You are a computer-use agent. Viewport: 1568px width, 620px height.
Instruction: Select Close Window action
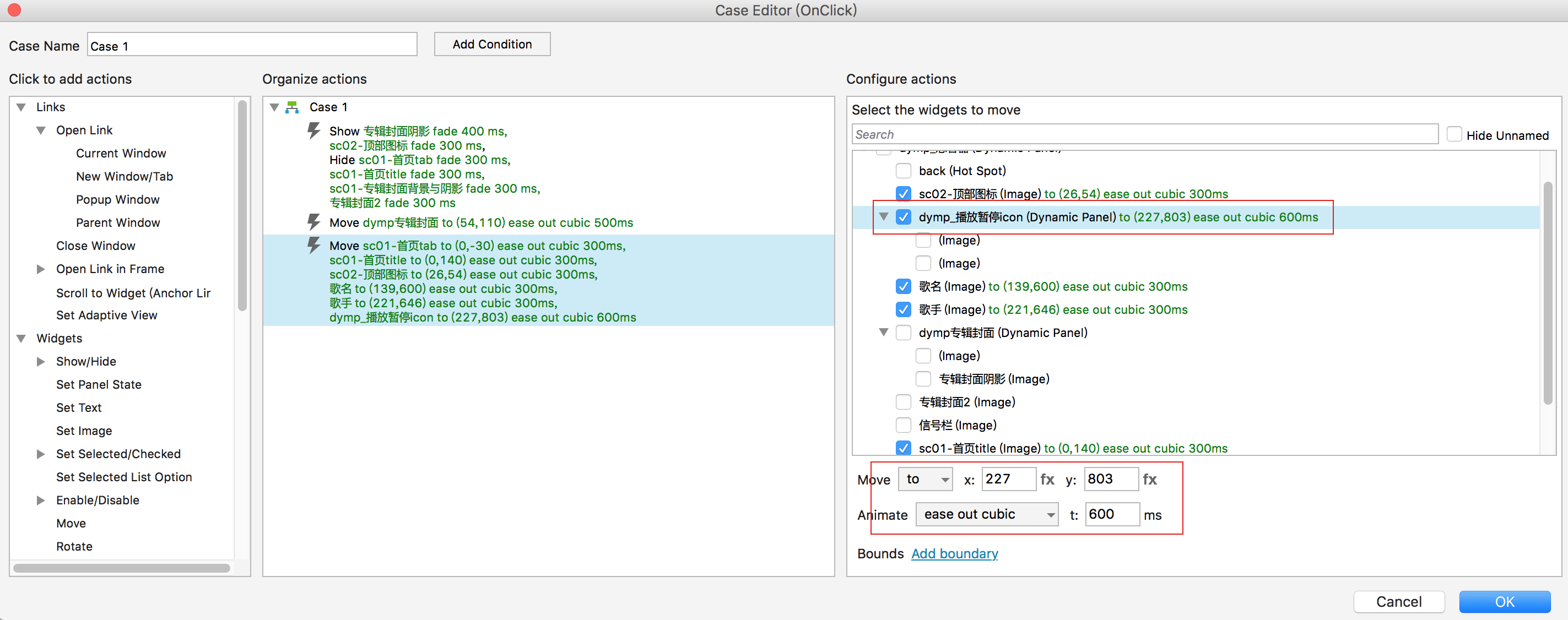pyautogui.click(x=95, y=246)
